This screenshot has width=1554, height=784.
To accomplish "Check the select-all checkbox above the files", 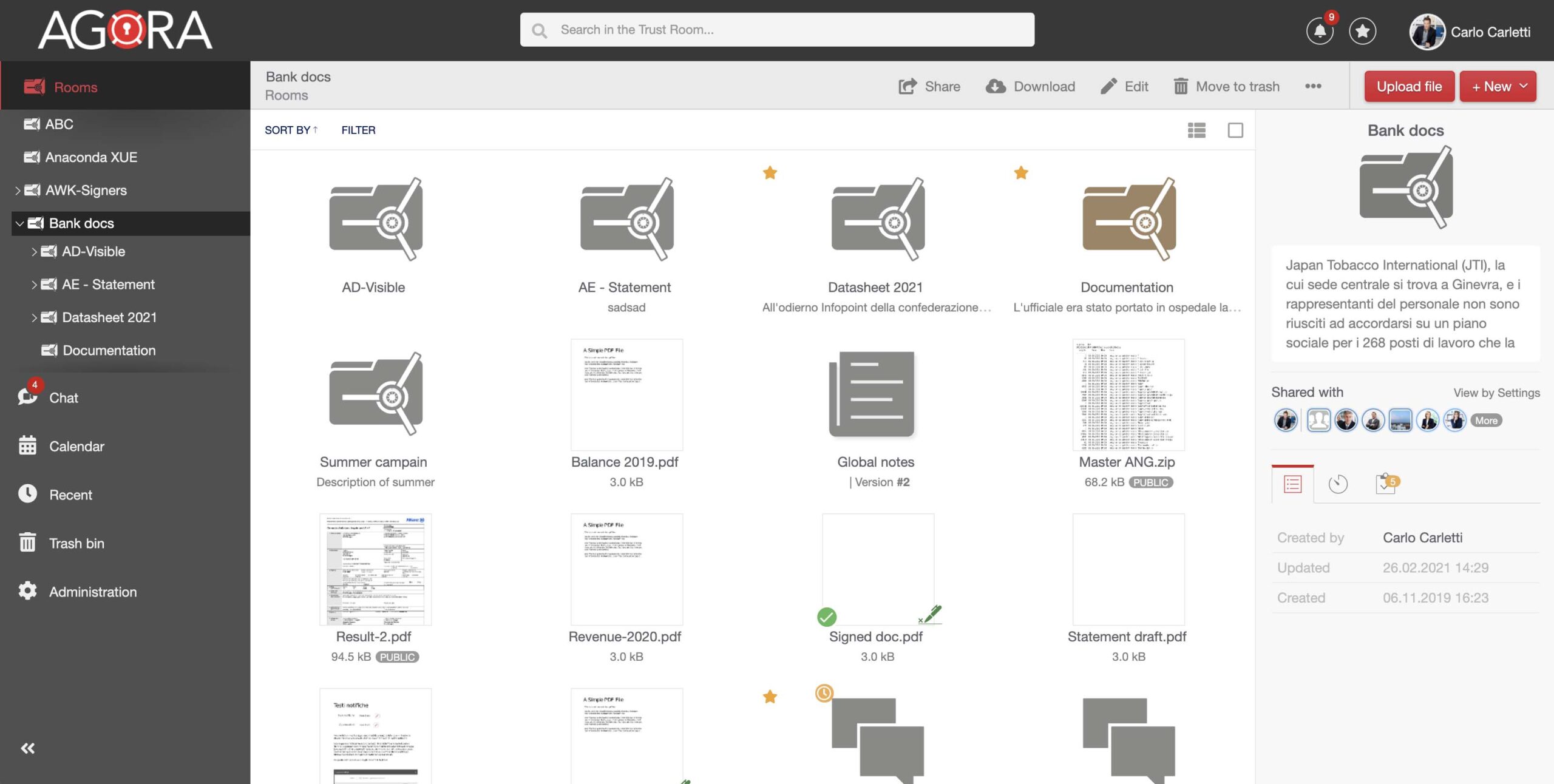I will tap(1236, 130).
